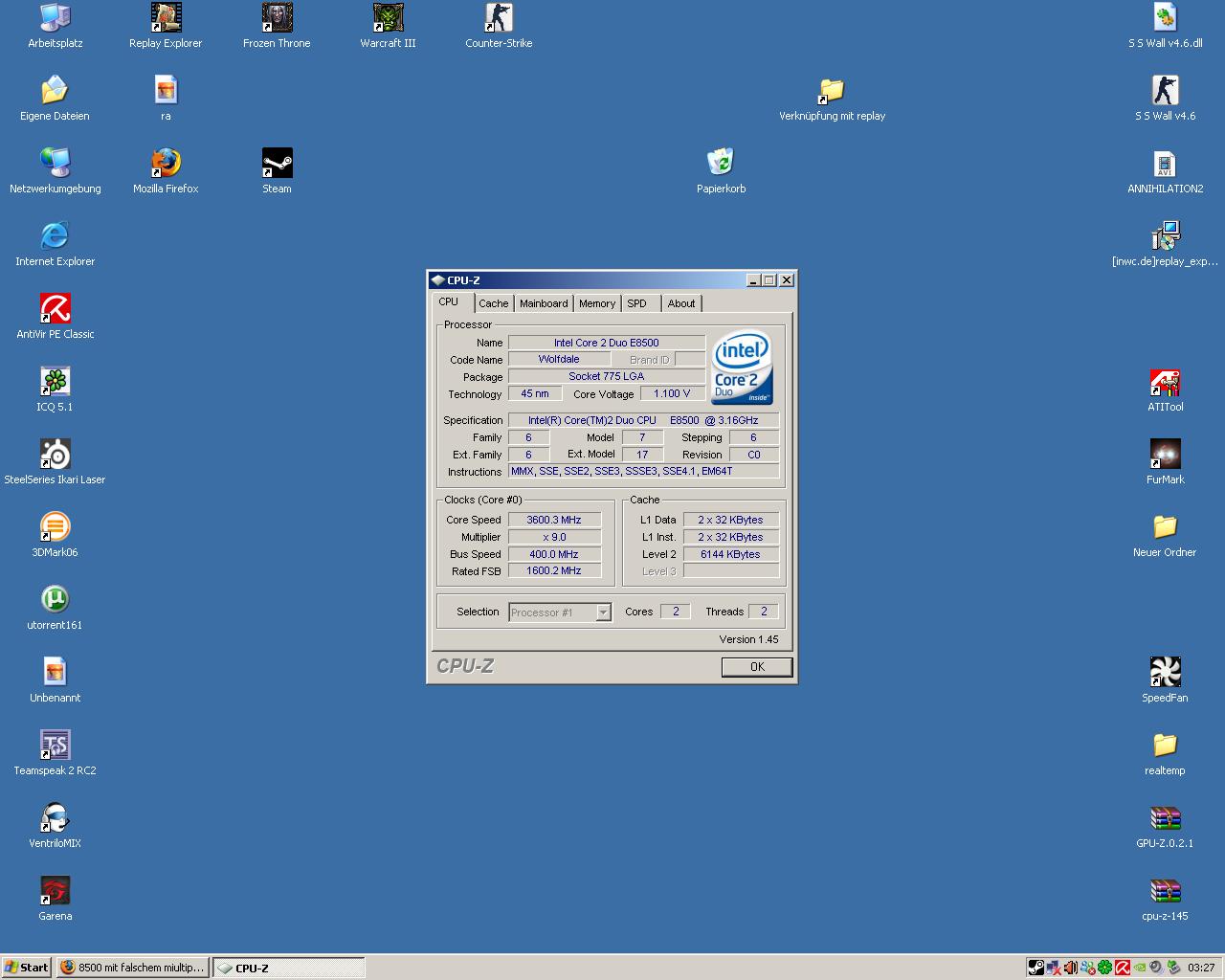This screenshot has width=1225, height=980.
Task: Click the Intel Core 2 Duo E8500 name field
Action: [607, 343]
